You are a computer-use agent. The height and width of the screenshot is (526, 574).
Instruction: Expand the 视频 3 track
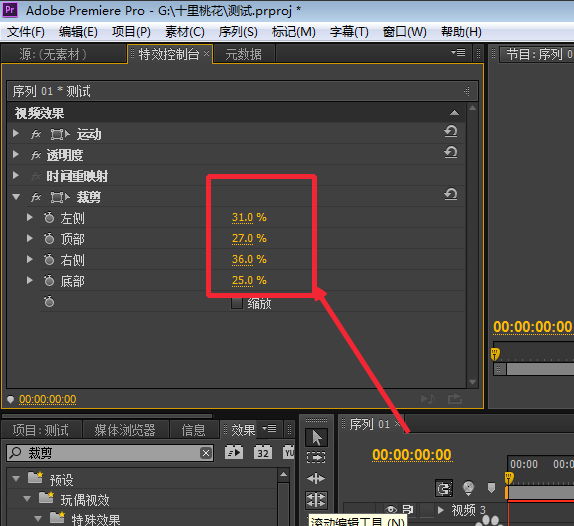point(441,510)
